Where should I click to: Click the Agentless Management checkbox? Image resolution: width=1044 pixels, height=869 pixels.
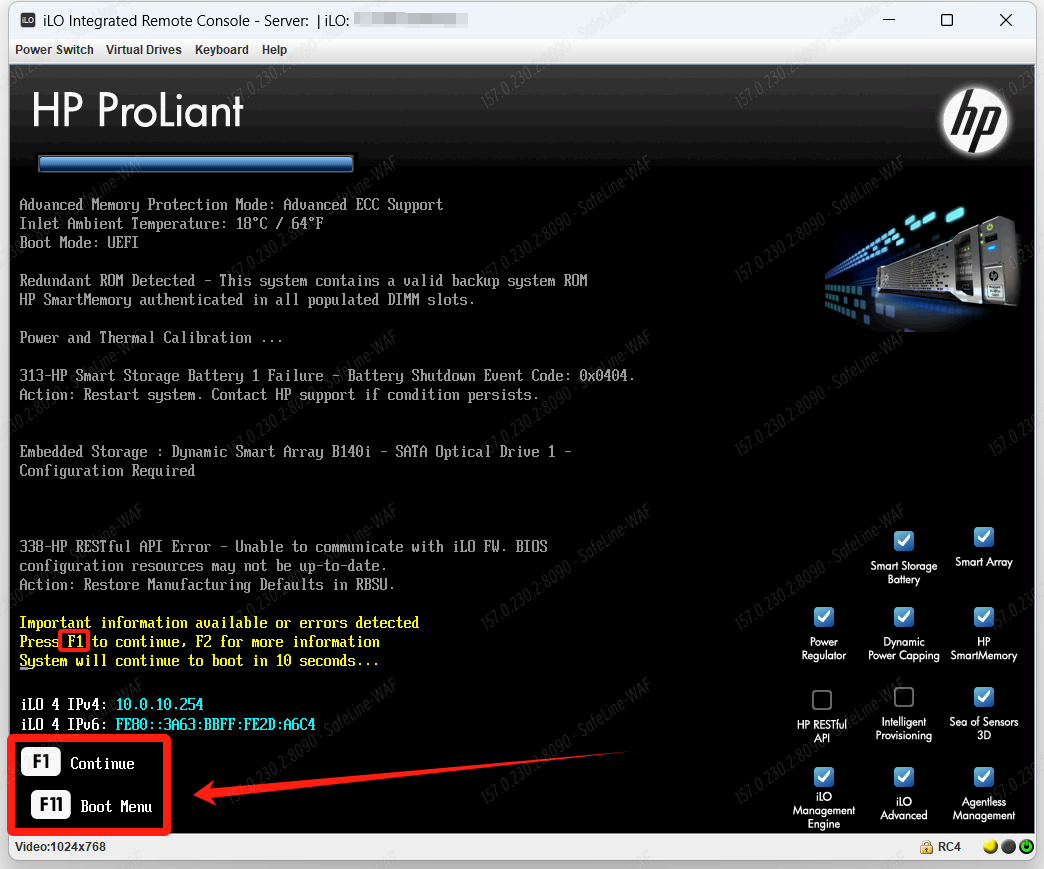(x=983, y=777)
